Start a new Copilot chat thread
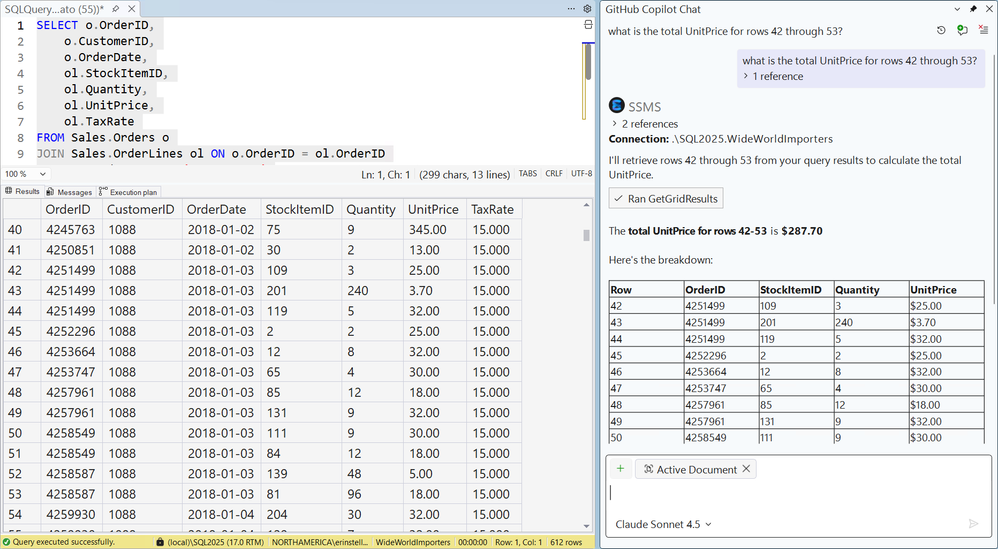Viewport: 998px width, 549px height. tap(962, 31)
